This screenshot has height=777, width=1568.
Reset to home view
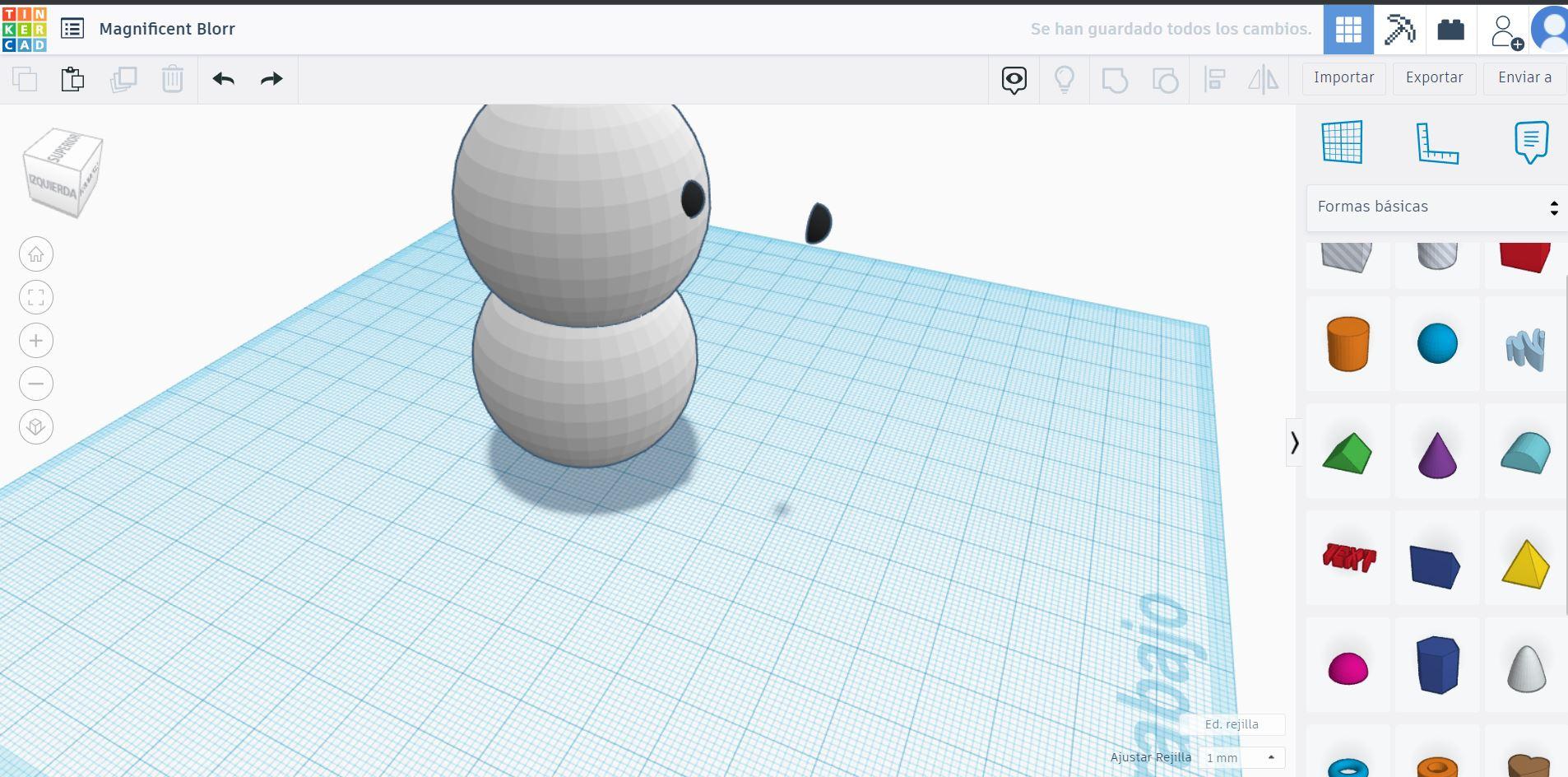(x=36, y=254)
